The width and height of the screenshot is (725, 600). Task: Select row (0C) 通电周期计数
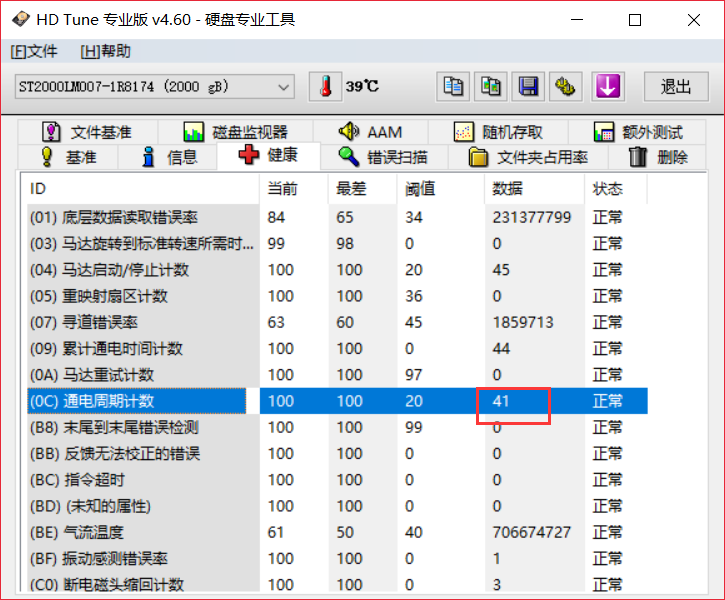(338, 401)
